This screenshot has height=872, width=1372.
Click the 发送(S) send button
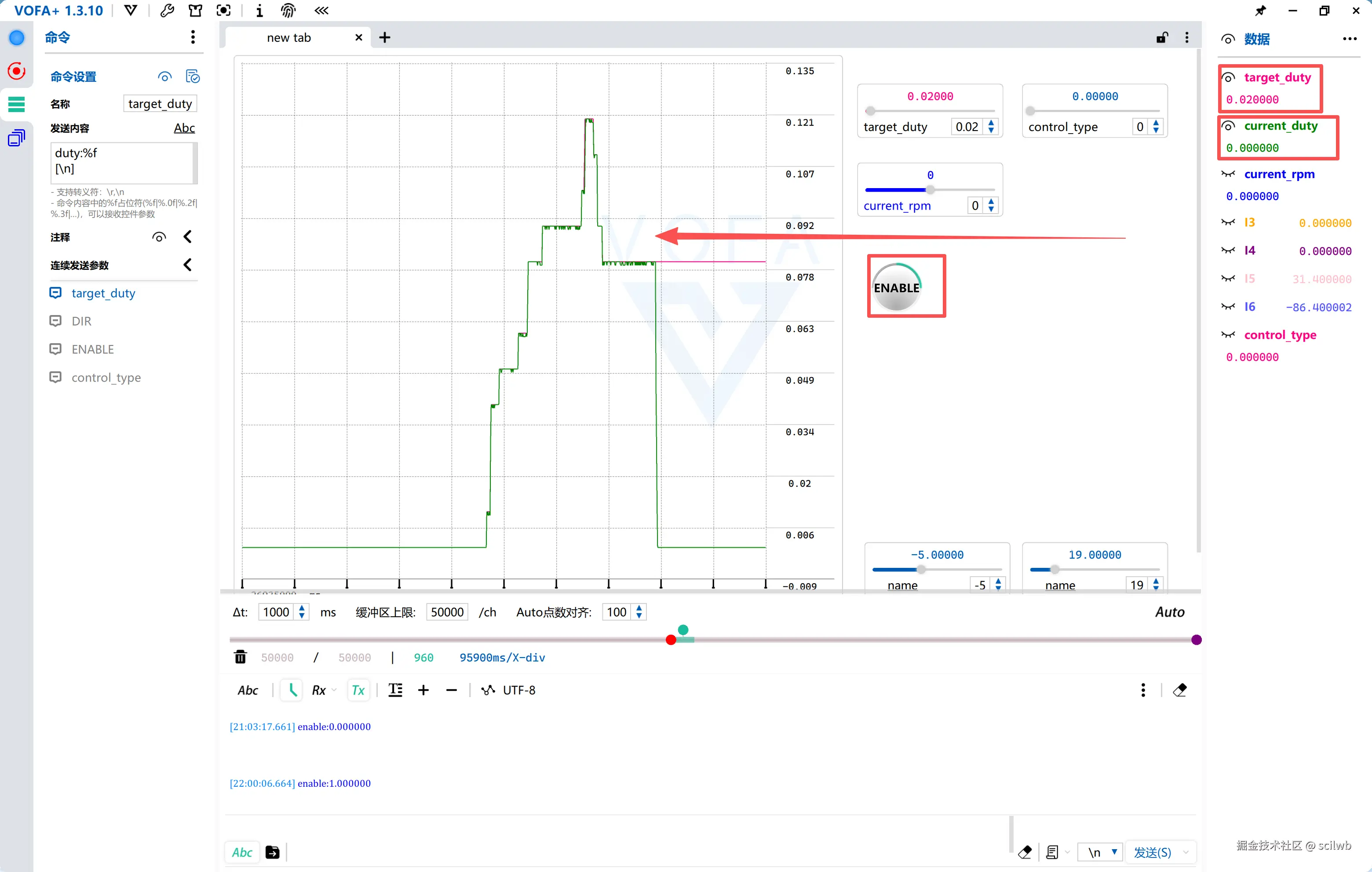[1152, 852]
